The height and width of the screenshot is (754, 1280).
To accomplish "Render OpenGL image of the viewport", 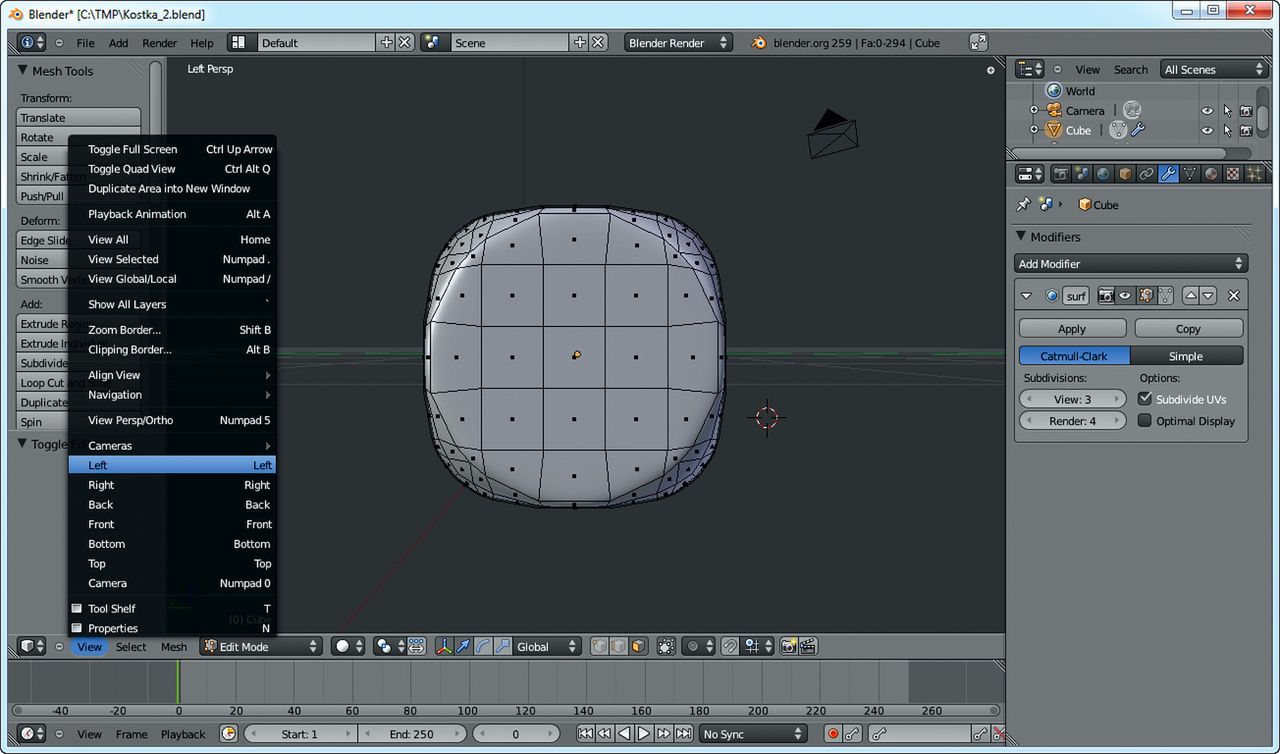I will click(x=789, y=647).
